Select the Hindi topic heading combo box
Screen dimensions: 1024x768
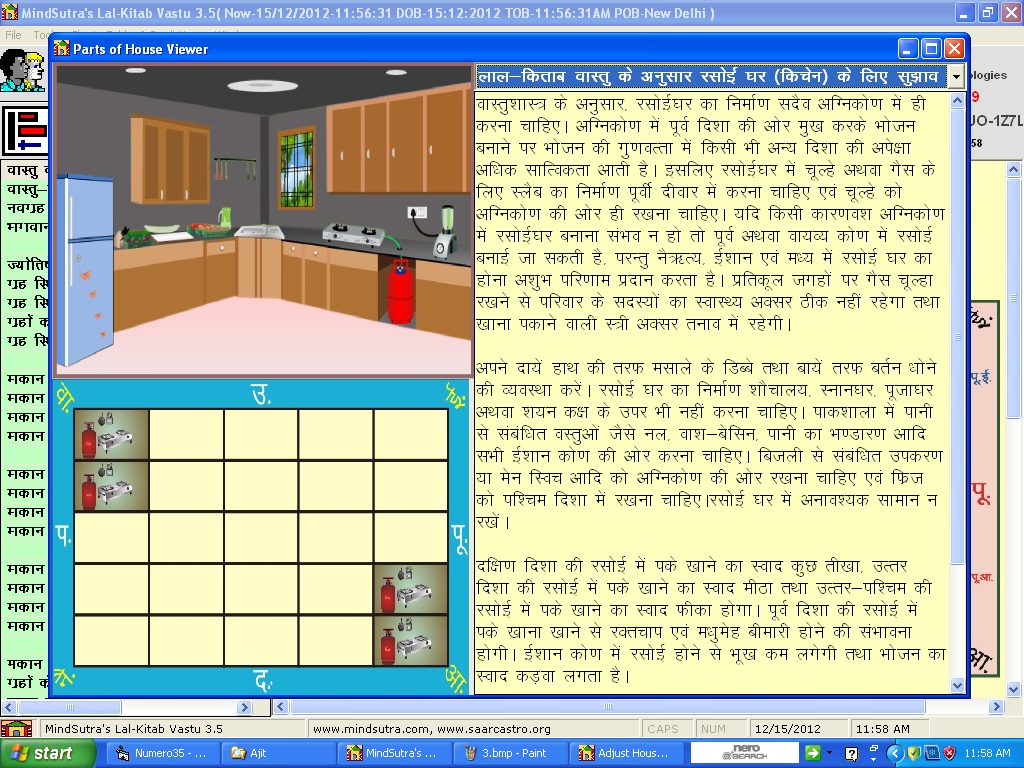click(712, 77)
